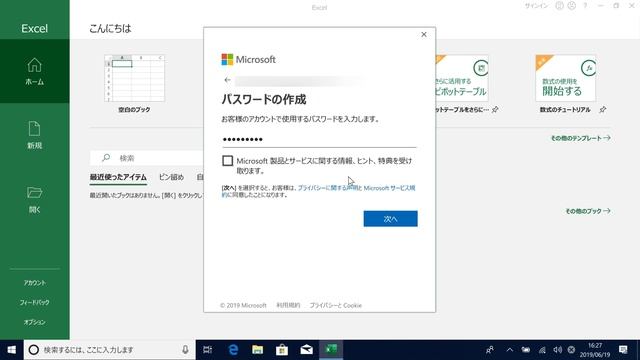Open People icon in system tray
The width and height of the screenshot is (640, 360).
tap(490, 350)
